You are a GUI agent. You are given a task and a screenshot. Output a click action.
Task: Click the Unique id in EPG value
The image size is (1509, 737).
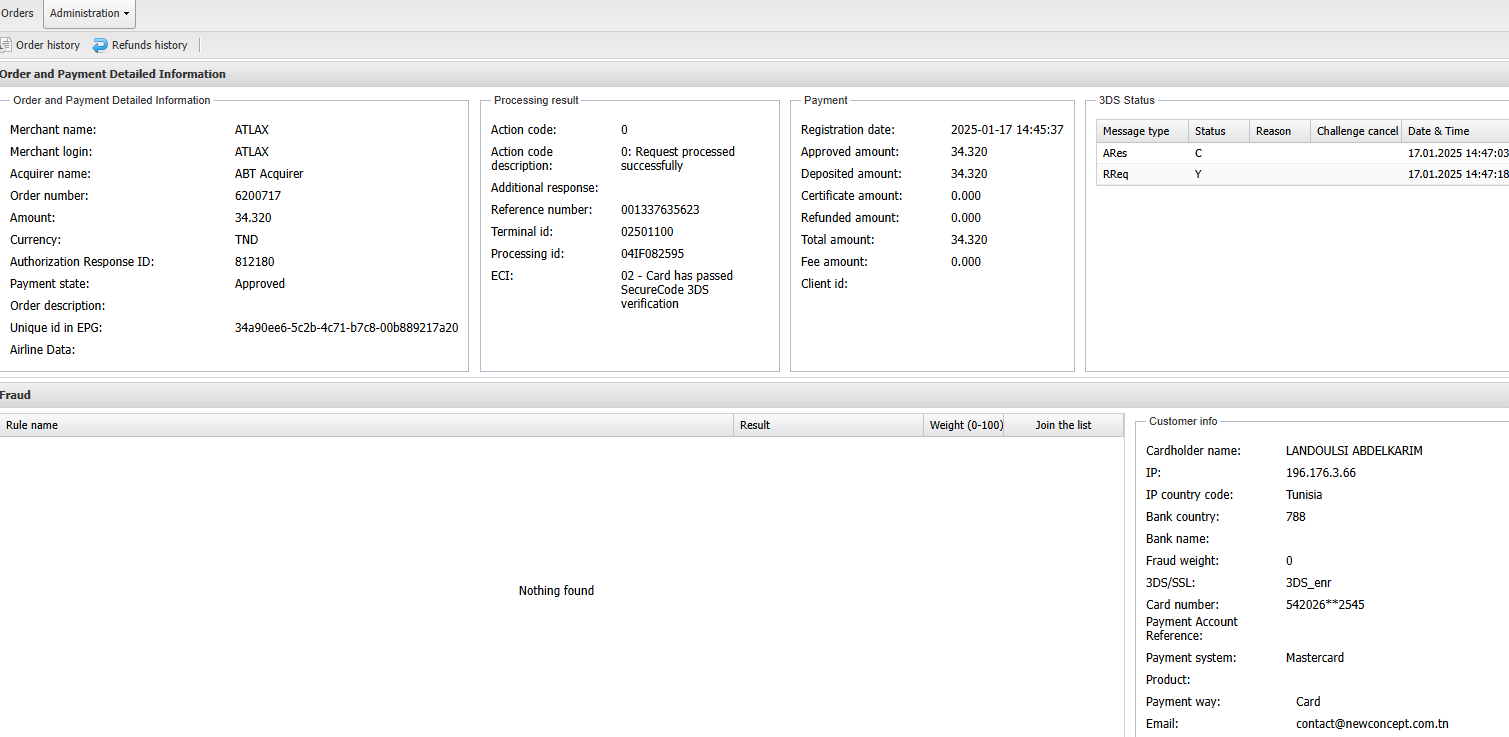[x=346, y=328]
